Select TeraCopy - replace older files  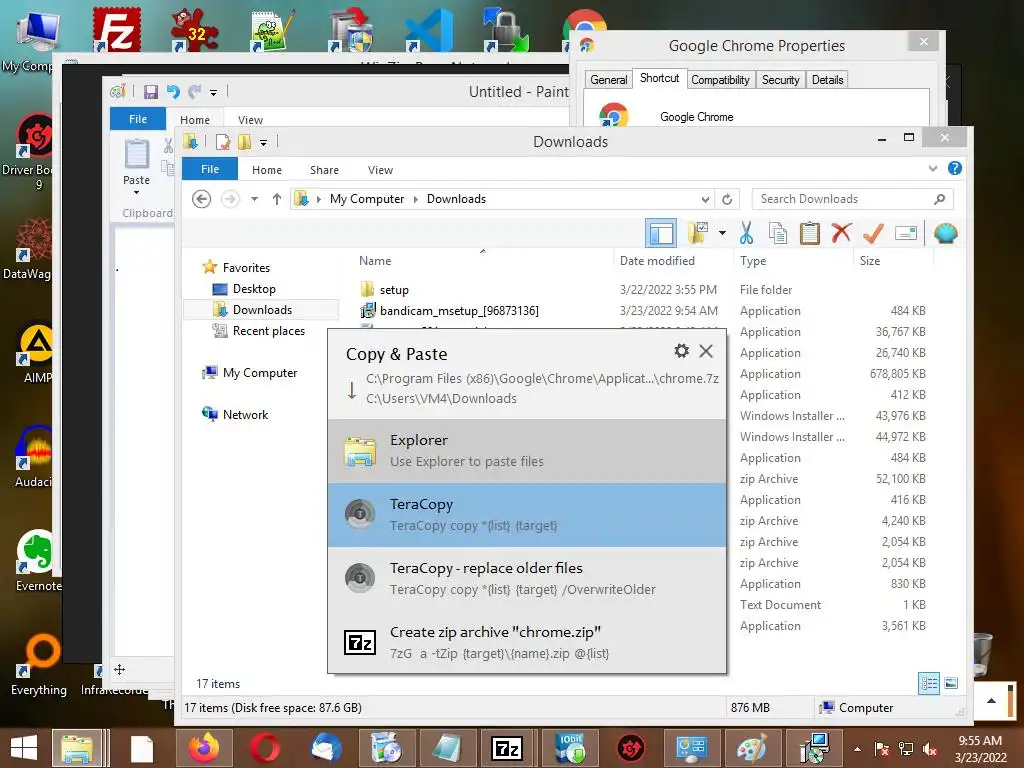tap(527, 579)
